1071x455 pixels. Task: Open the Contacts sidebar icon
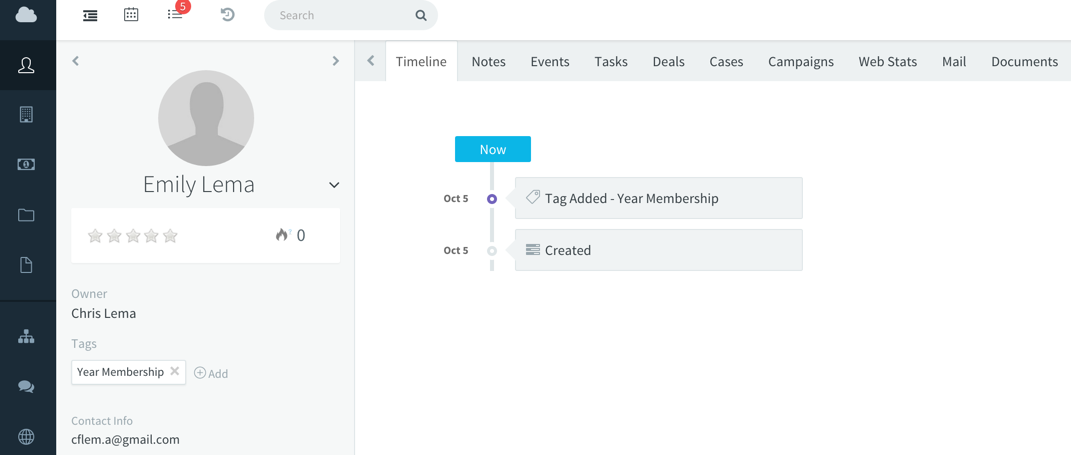[x=26, y=66]
